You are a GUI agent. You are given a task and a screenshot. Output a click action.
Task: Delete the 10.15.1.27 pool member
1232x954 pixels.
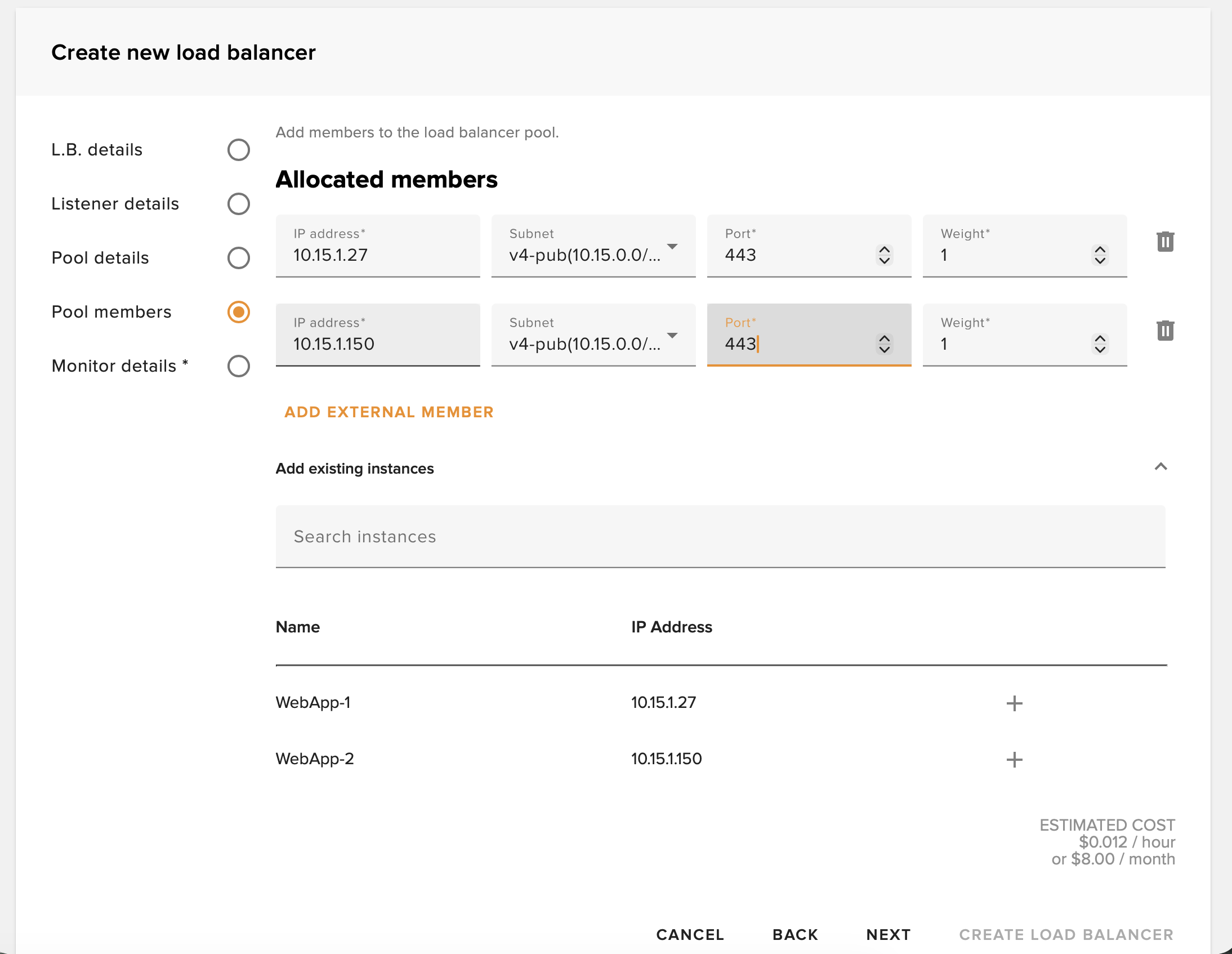(1166, 242)
